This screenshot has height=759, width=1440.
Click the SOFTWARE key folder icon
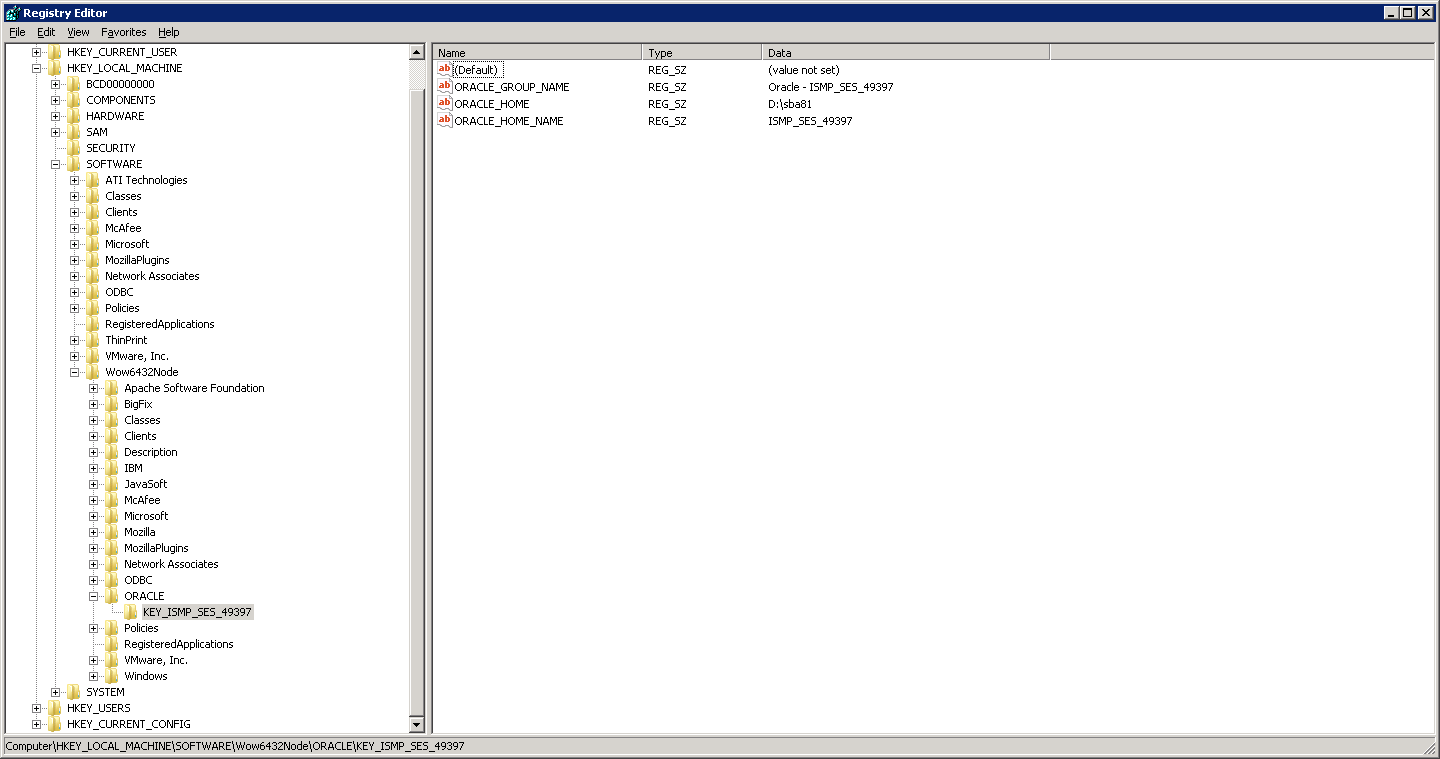click(74, 164)
